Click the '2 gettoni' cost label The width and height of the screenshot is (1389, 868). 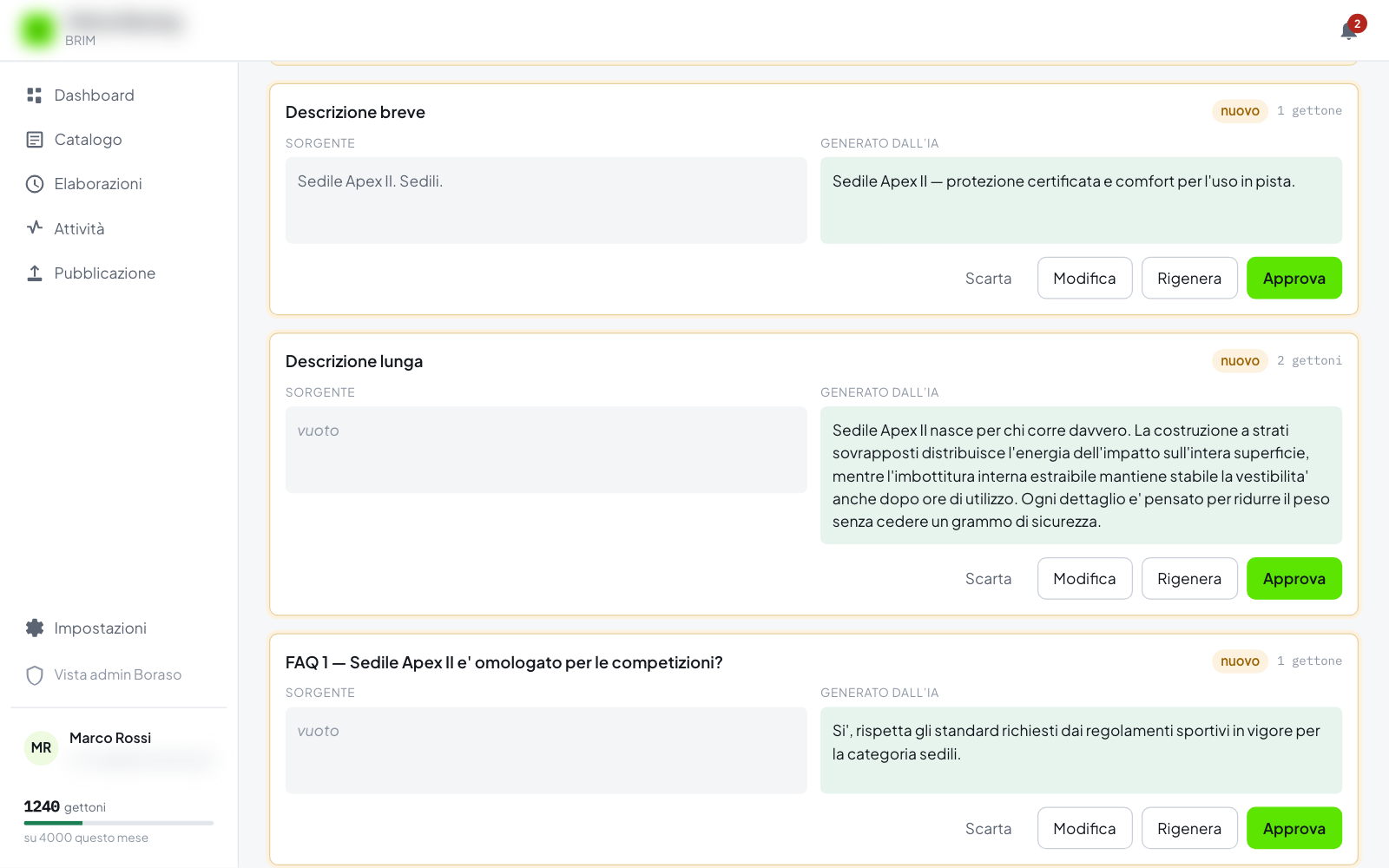click(1309, 361)
